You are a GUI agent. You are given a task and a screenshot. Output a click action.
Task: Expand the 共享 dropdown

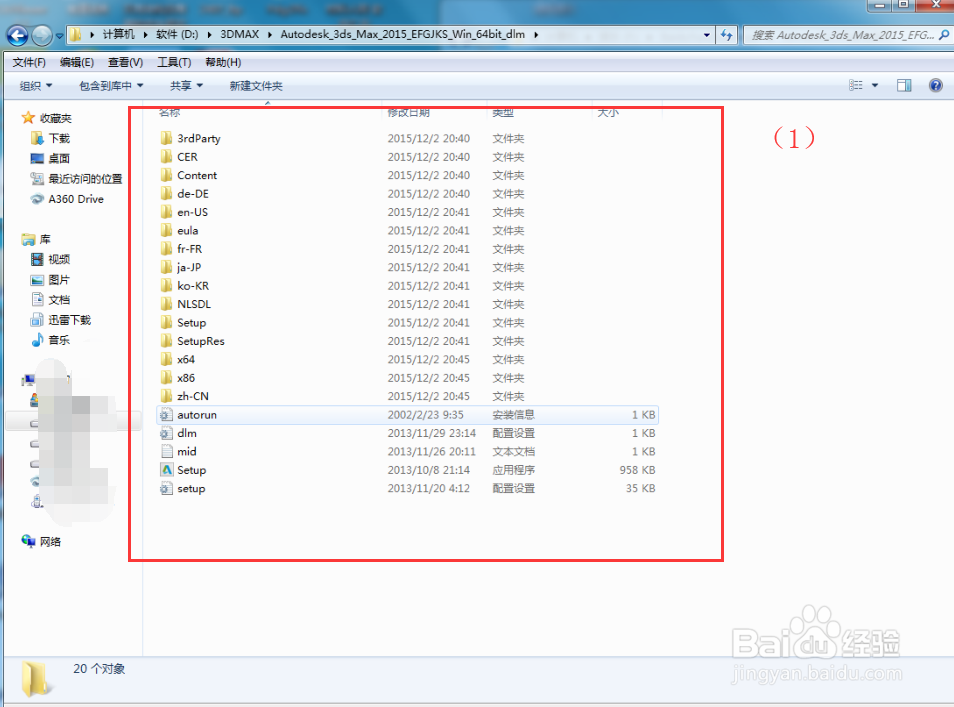click(x=186, y=86)
